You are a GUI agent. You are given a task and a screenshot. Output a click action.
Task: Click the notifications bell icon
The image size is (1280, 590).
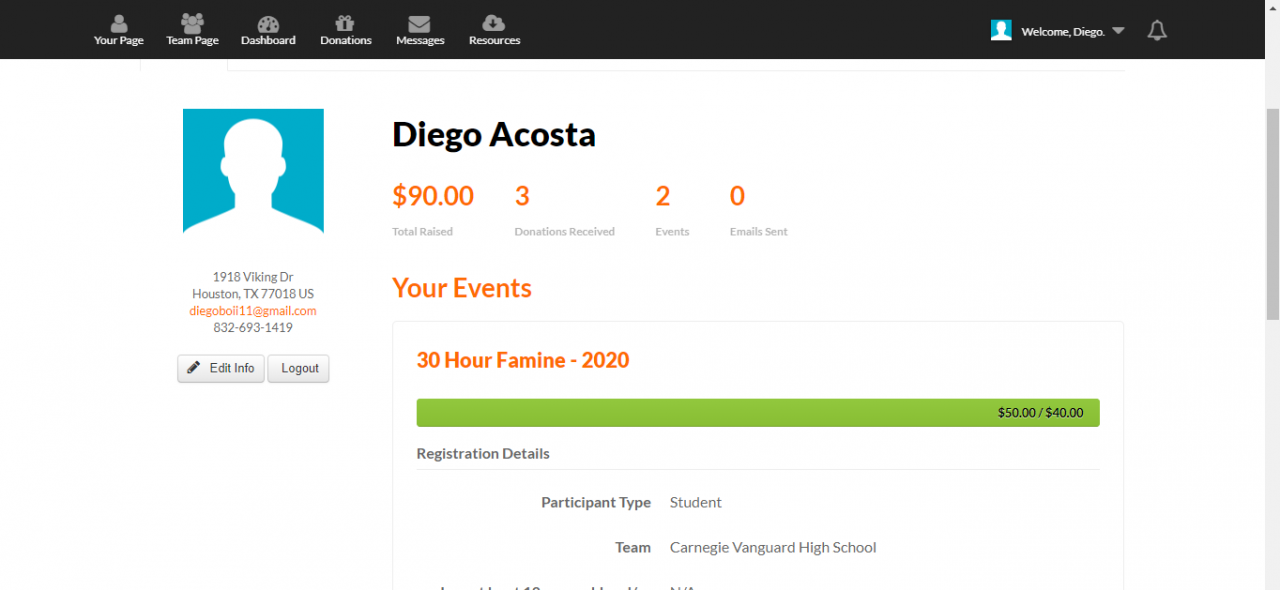point(1157,31)
